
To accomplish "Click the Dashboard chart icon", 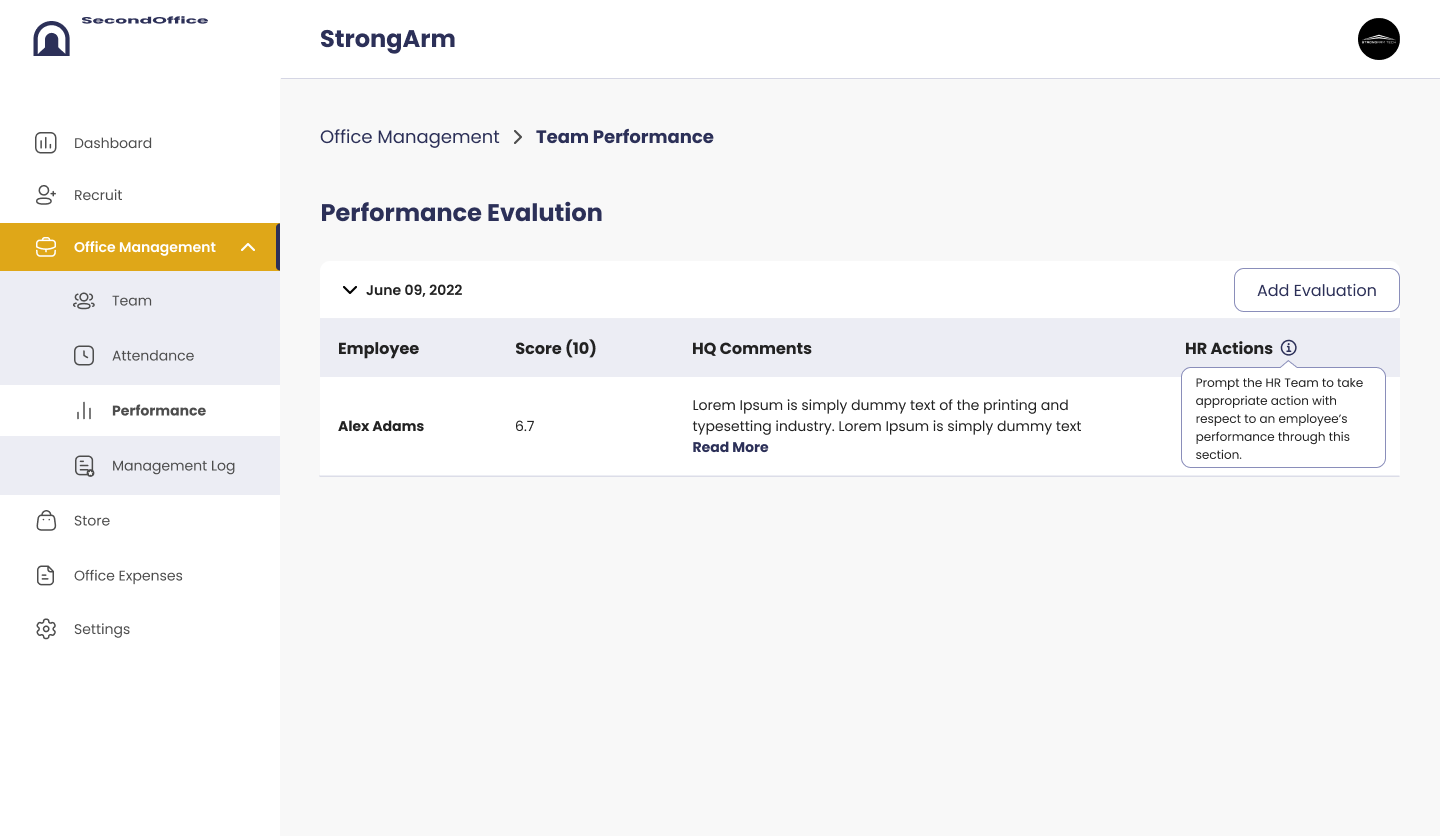I will [46, 143].
